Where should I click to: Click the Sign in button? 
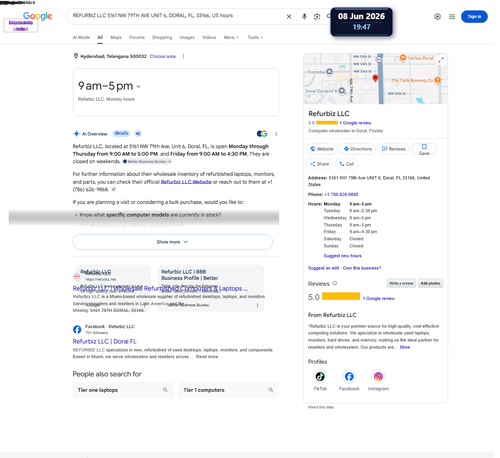[x=474, y=16]
